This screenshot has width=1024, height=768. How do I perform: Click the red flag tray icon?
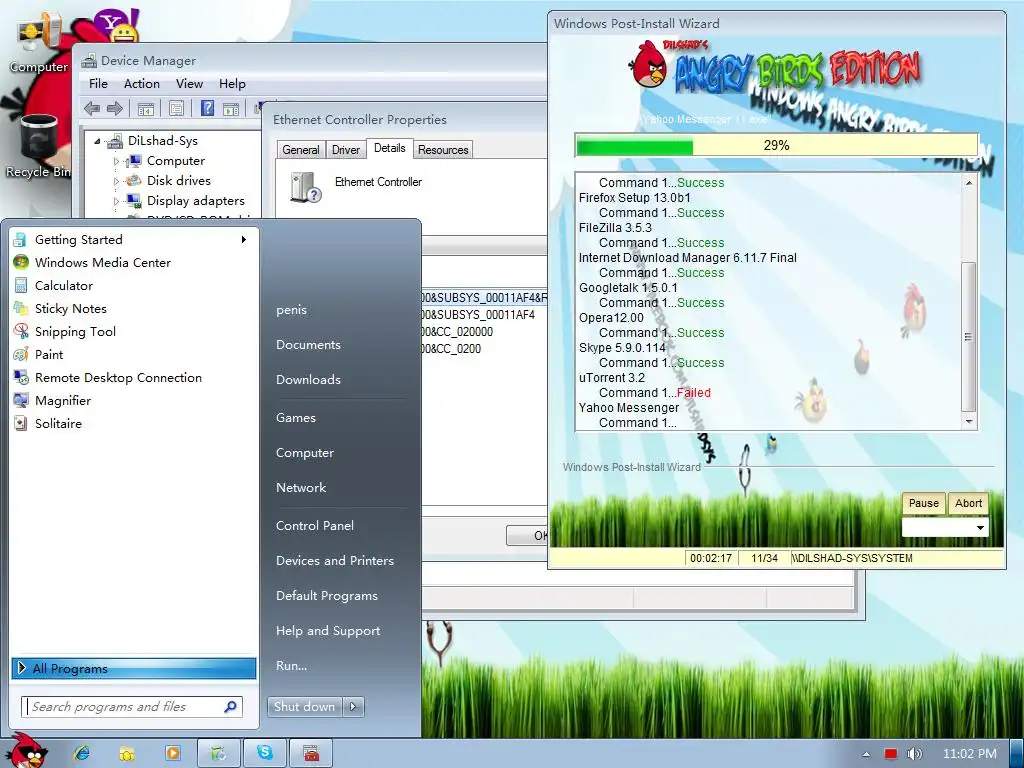[x=890, y=754]
